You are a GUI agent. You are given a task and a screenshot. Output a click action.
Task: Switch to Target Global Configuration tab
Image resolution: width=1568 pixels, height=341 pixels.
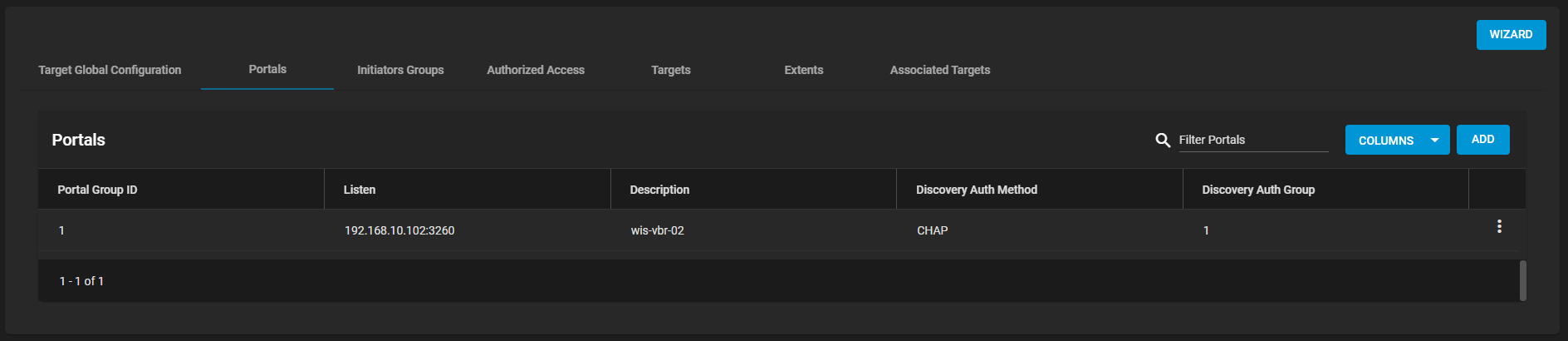[x=110, y=70]
